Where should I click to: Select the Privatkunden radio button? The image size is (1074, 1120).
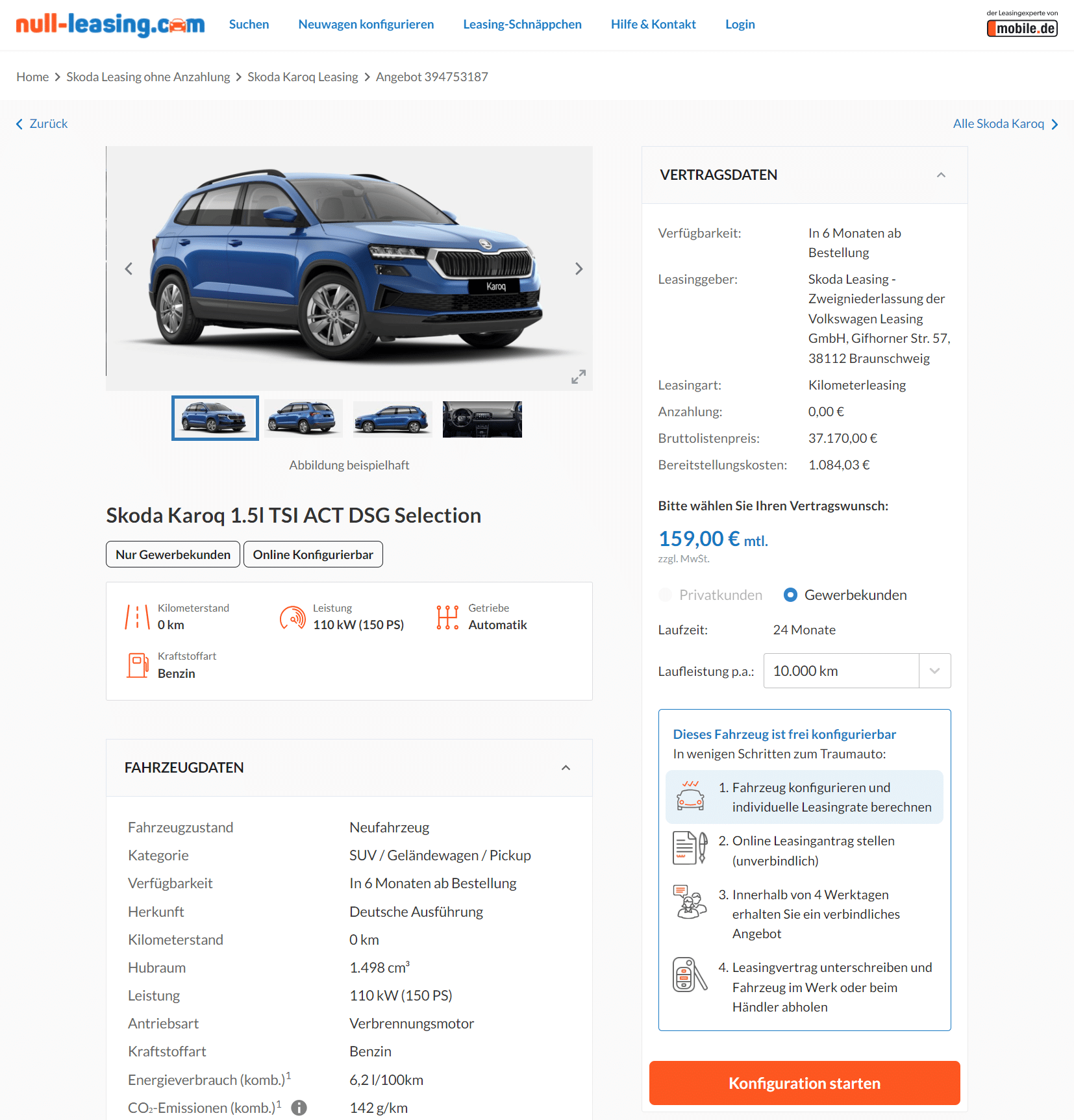coord(665,595)
